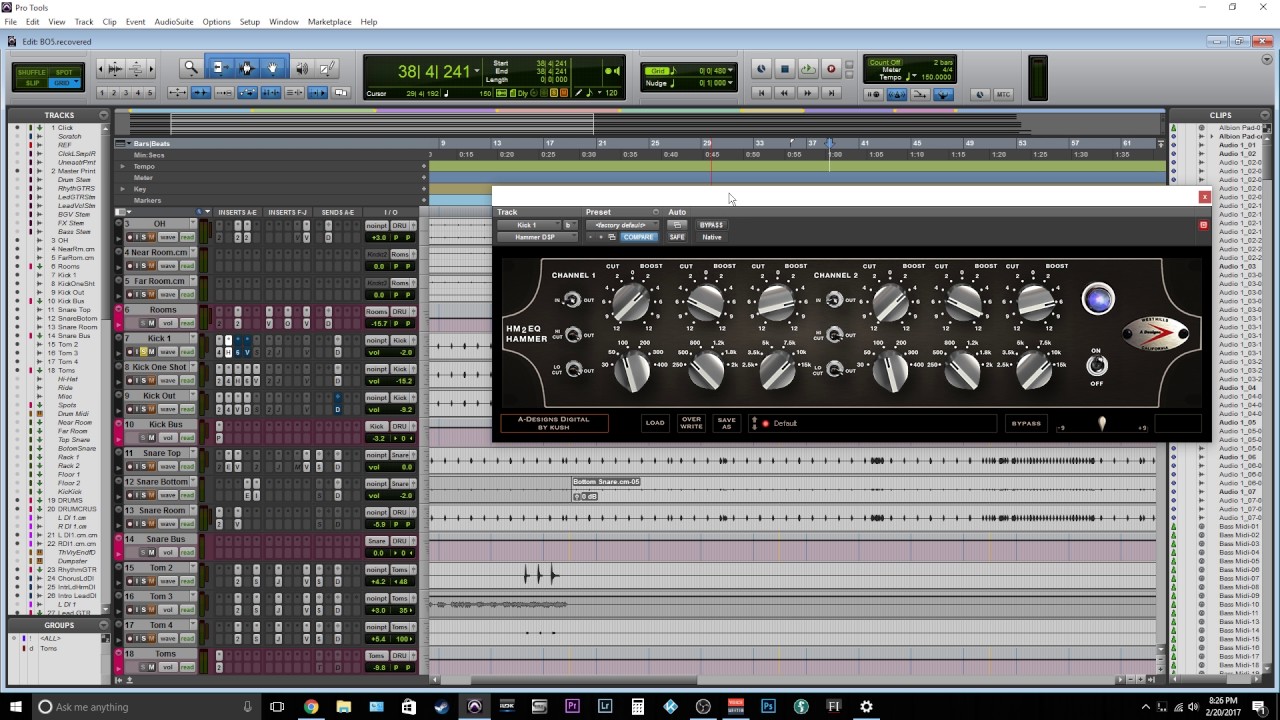
Task: Select the Bottom Snare.cm-05 clip
Action: click(606, 482)
